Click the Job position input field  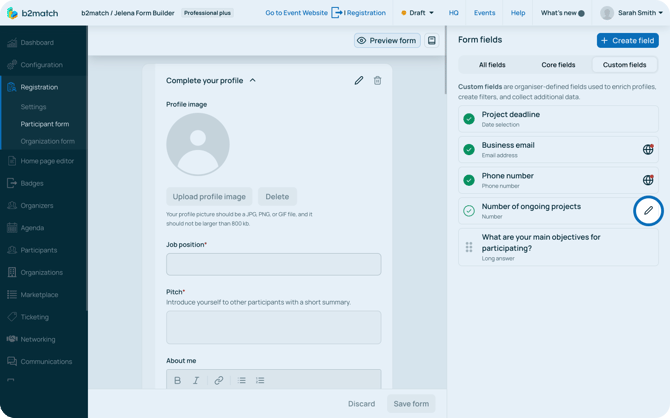click(x=273, y=264)
